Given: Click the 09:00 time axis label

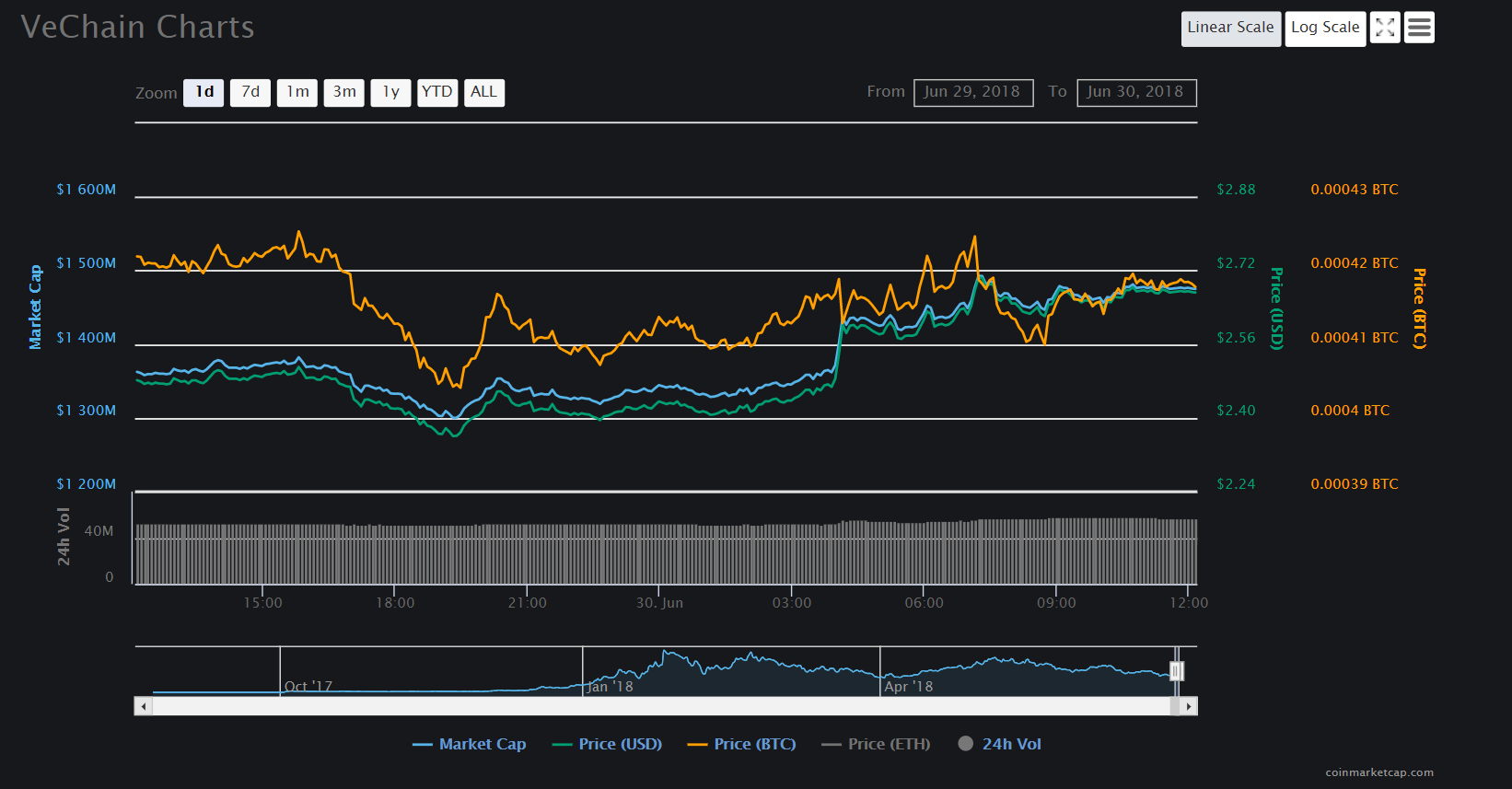Looking at the screenshot, I should pyautogui.click(x=1056, y=603).
